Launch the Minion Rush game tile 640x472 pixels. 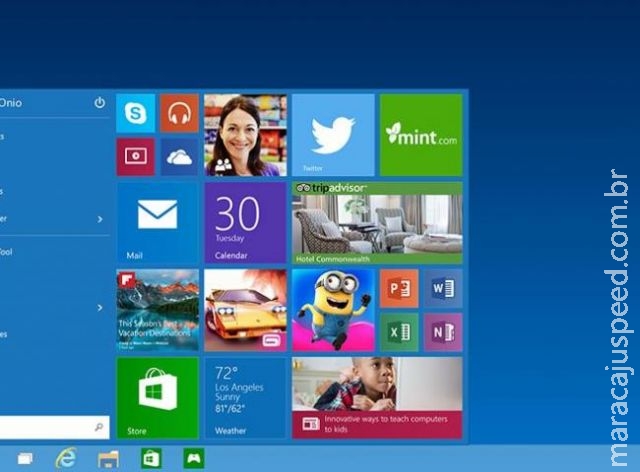(333, 310)
